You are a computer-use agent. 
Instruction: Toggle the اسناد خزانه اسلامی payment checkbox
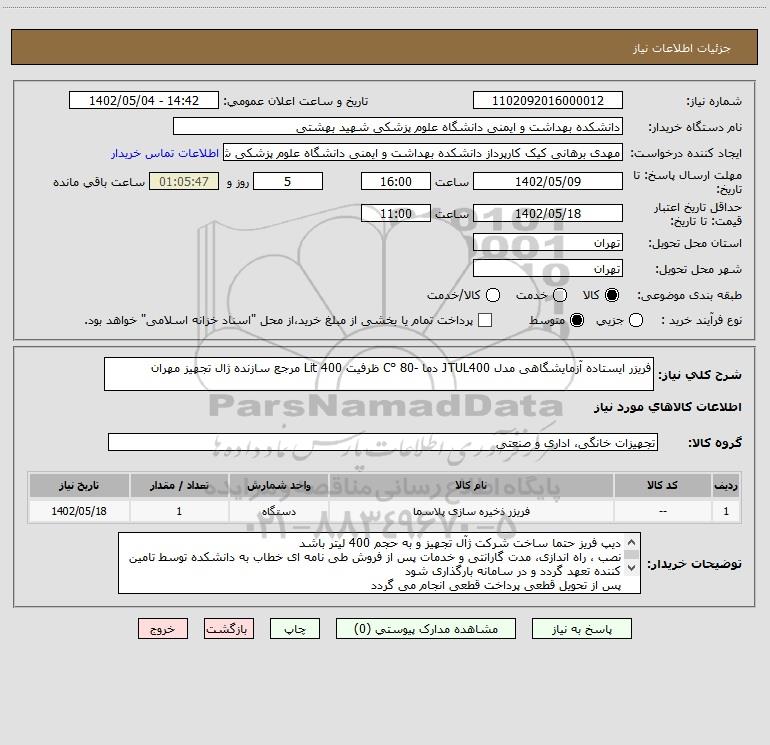pos(485,320)
